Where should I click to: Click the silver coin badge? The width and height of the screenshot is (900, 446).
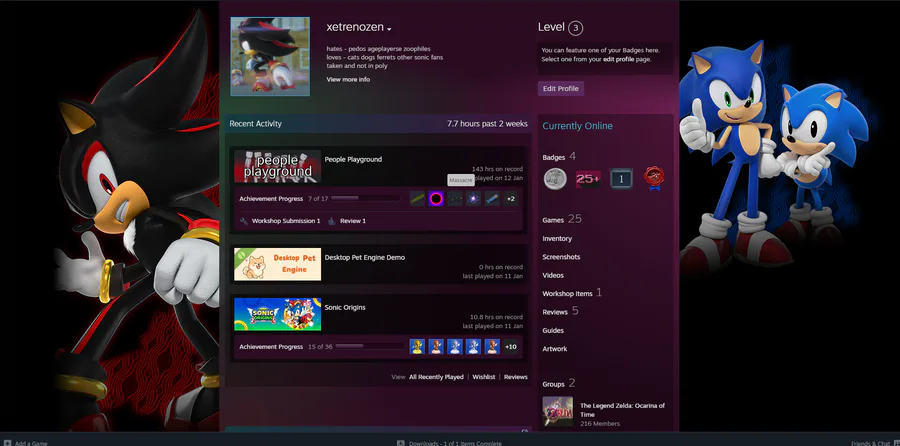coord(555,179)
